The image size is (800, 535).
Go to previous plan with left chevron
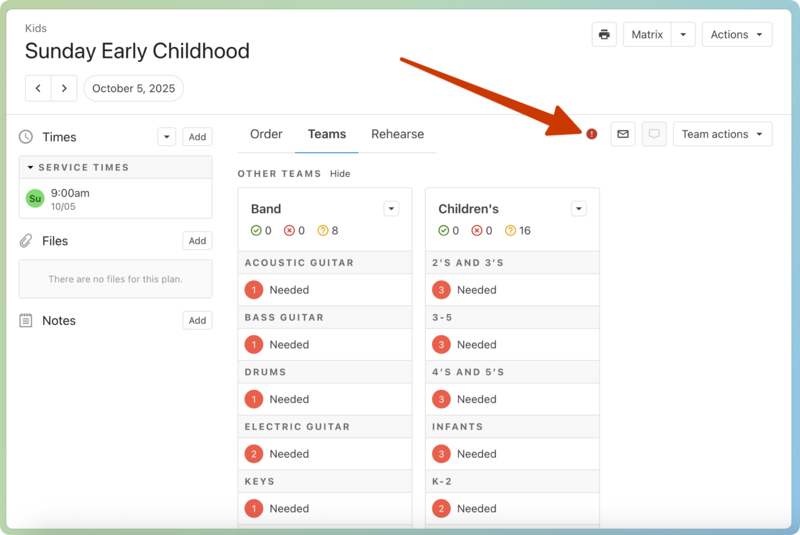click(x=38, y=88)
